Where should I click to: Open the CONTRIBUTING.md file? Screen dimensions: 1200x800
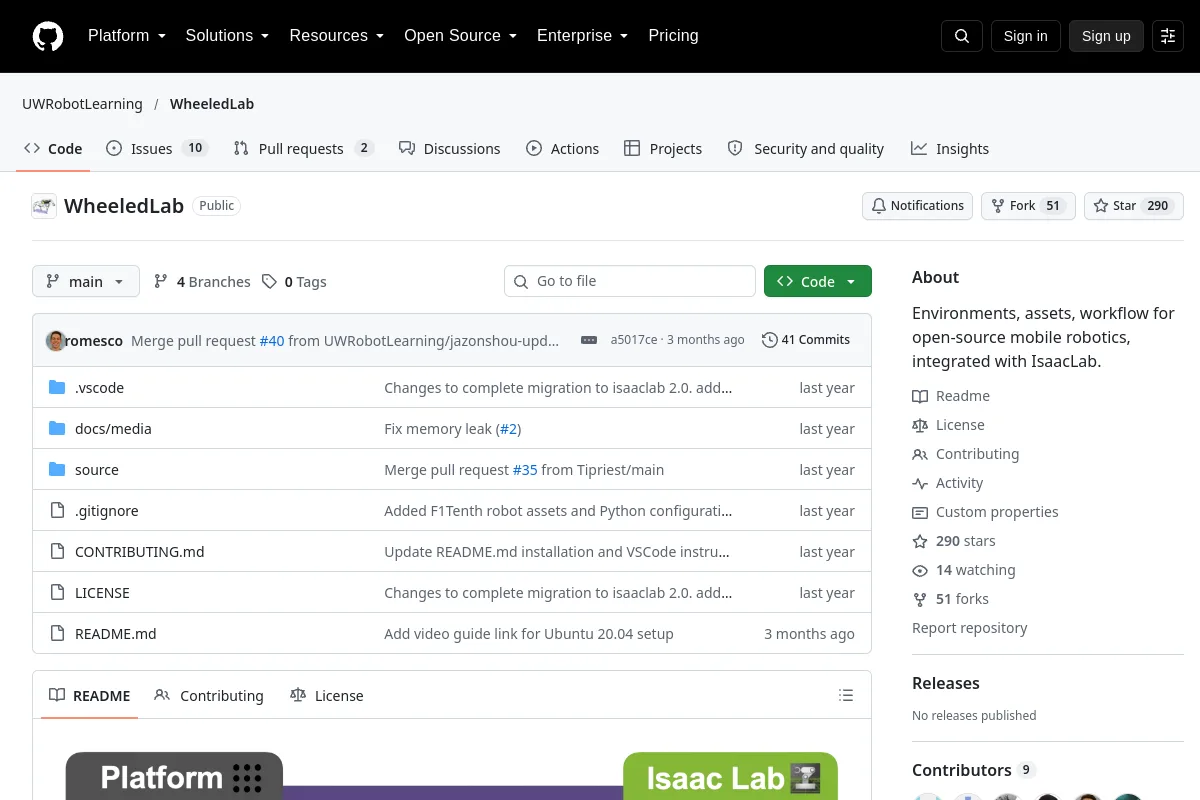coord(140,552)
